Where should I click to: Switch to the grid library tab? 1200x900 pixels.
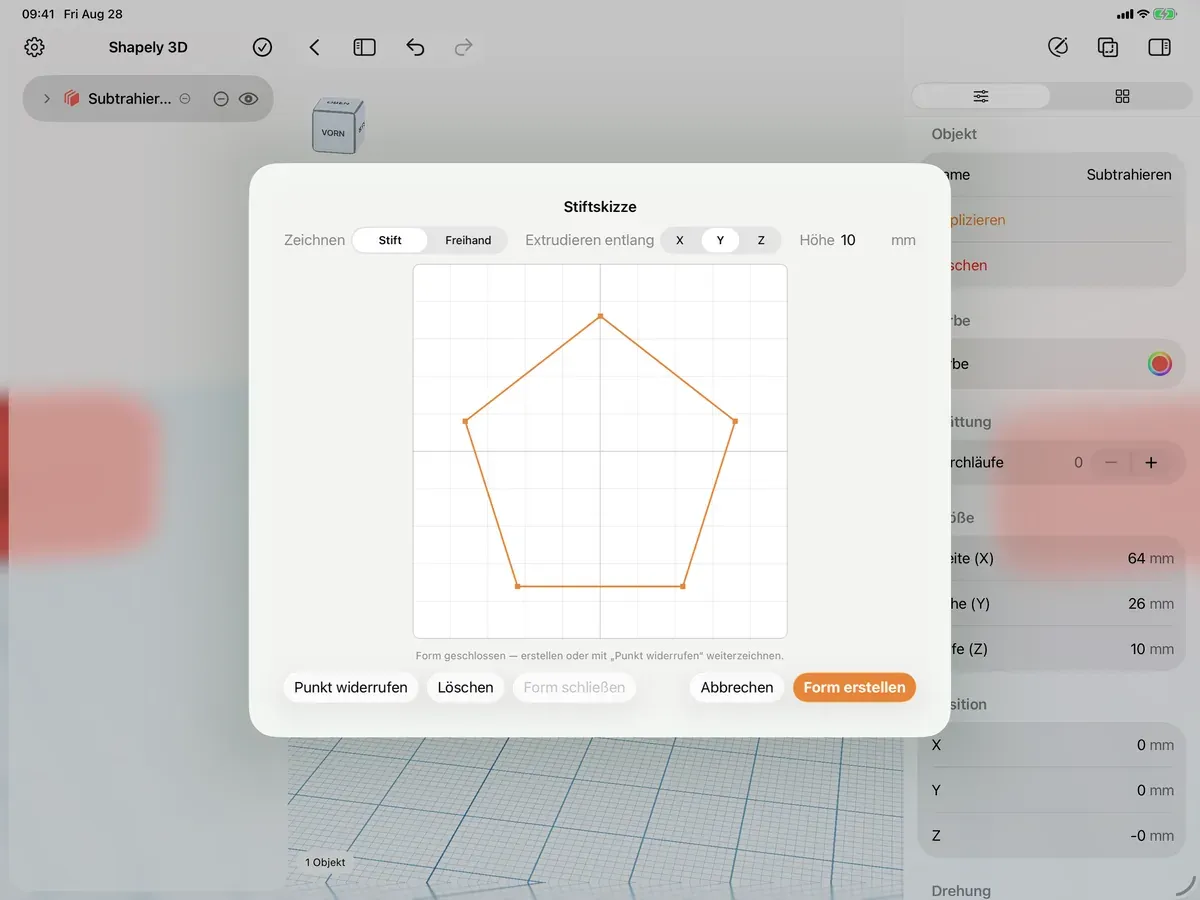coord(1122,96)
